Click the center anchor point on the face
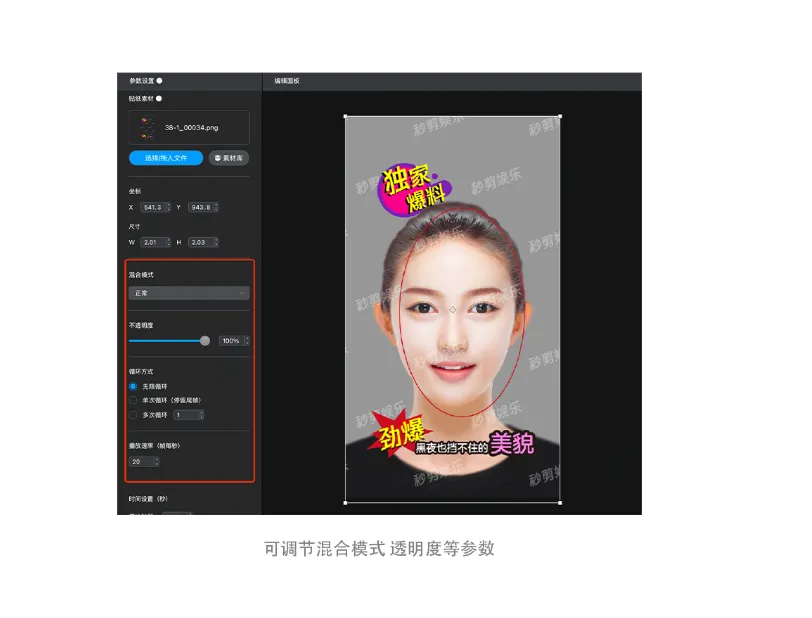 453,310
